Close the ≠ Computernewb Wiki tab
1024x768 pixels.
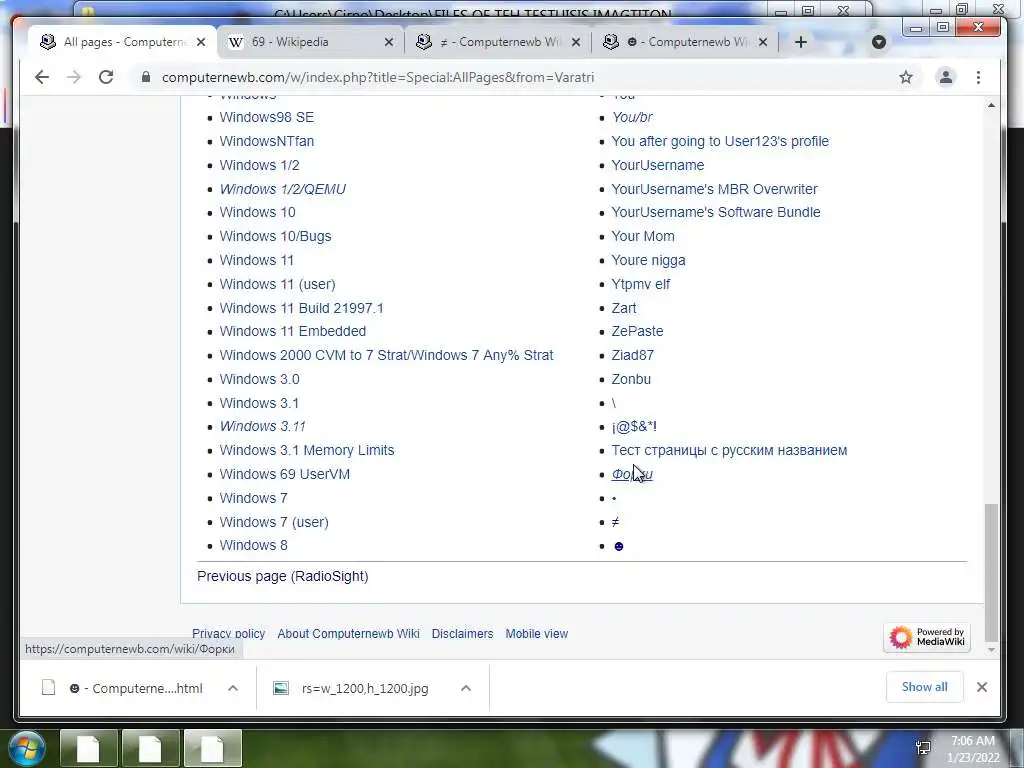pos(575,42)
